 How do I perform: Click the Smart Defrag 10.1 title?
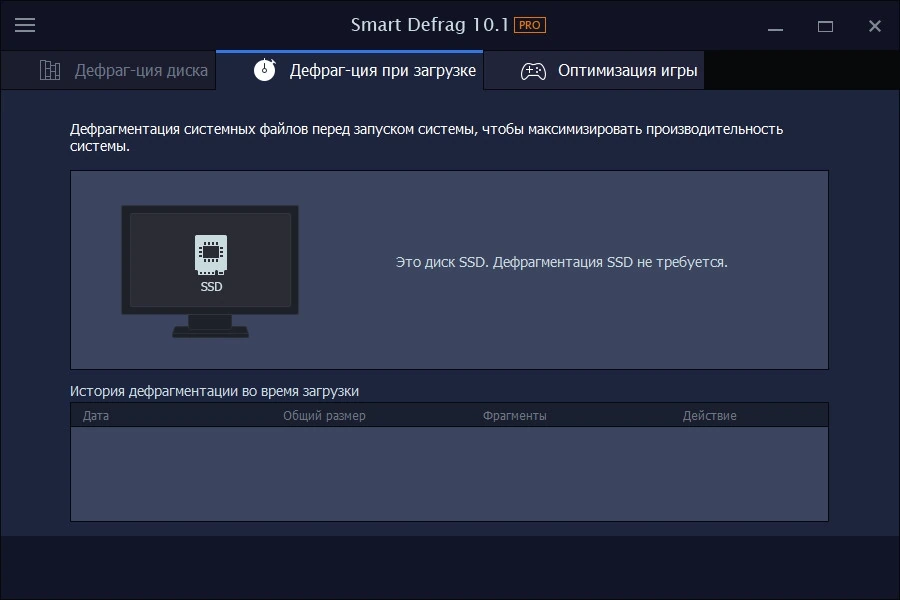tap(430, 25)
